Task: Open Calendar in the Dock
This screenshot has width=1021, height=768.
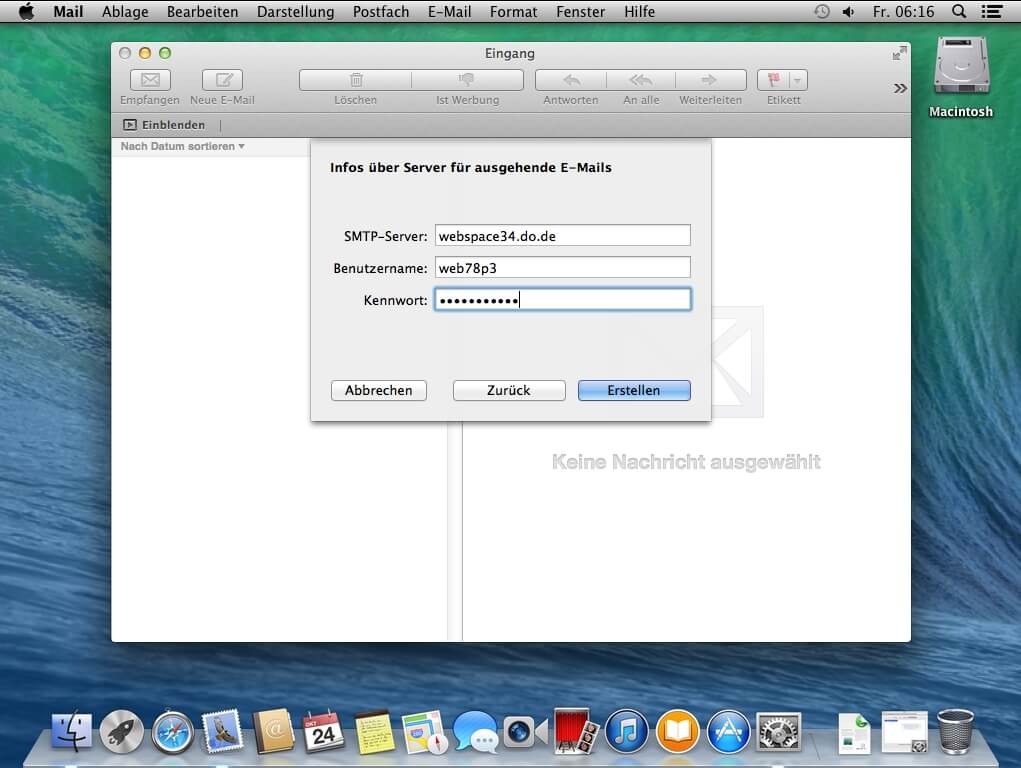Action: pos(324,732)
